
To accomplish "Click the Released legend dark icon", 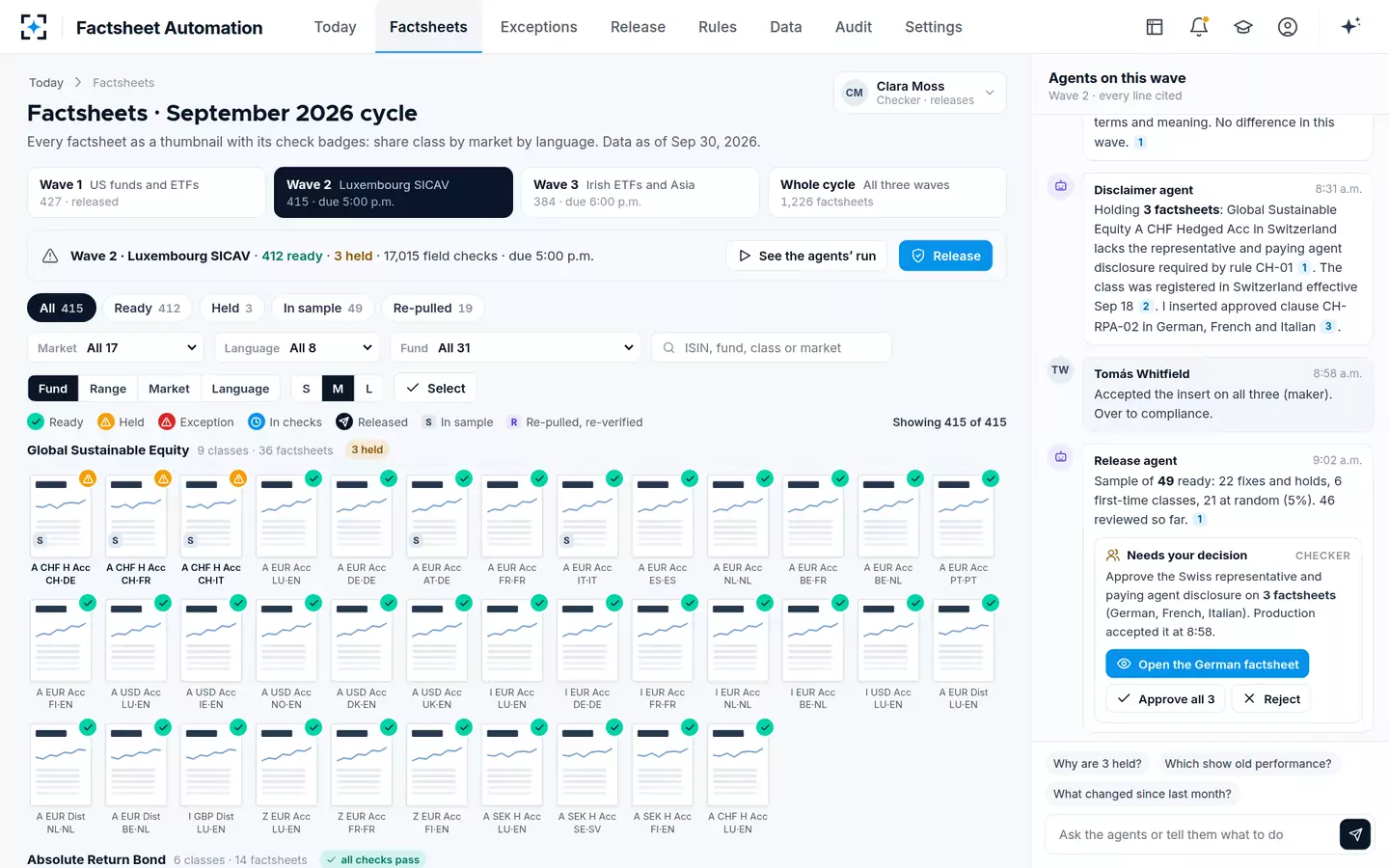I will tap(344, 421).
